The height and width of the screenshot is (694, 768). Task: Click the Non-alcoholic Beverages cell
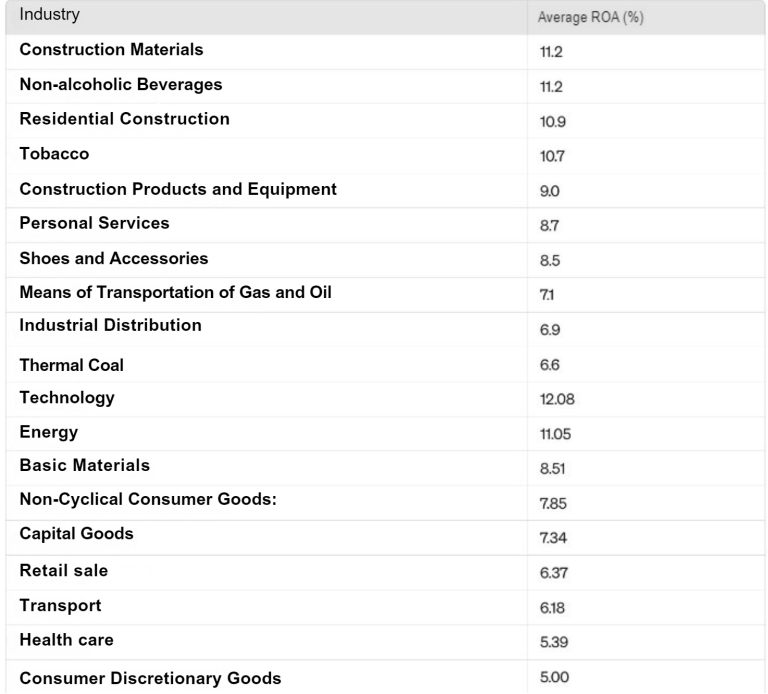[121, 84]
